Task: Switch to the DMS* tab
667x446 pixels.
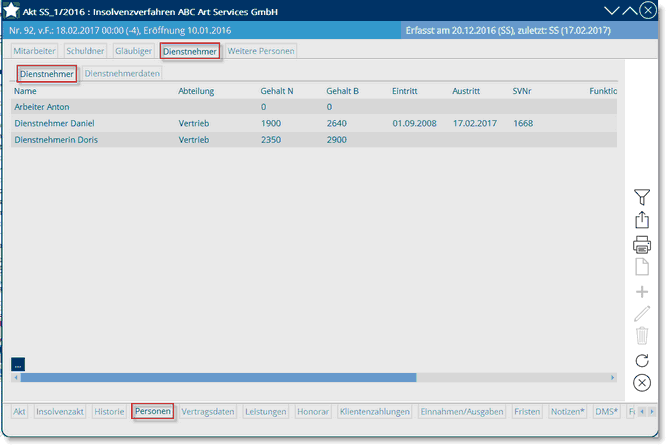Action: point(606,412)
